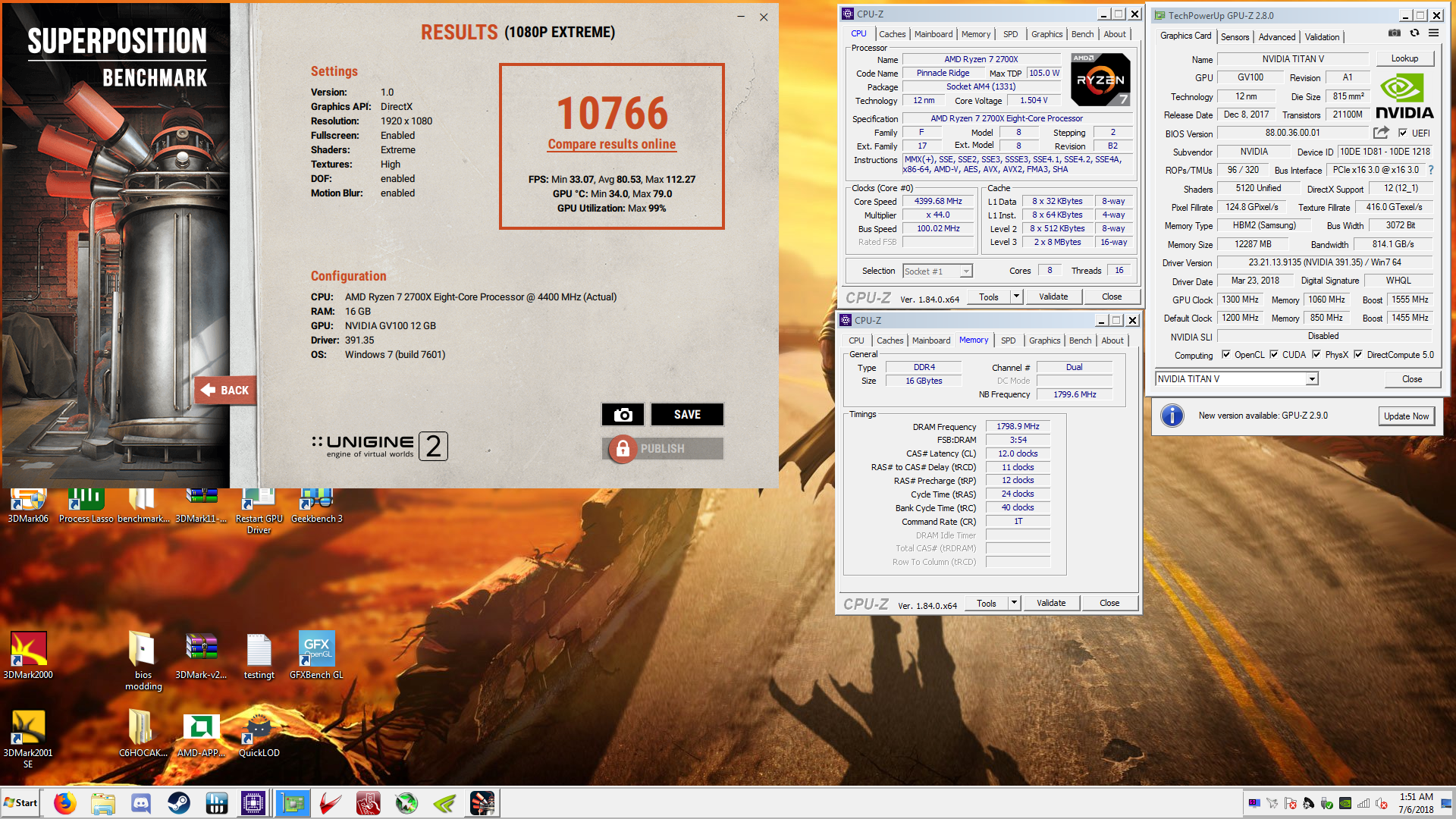Click Close button in the GPU-Z window

pyautogui.click(x=1412, y=379)
